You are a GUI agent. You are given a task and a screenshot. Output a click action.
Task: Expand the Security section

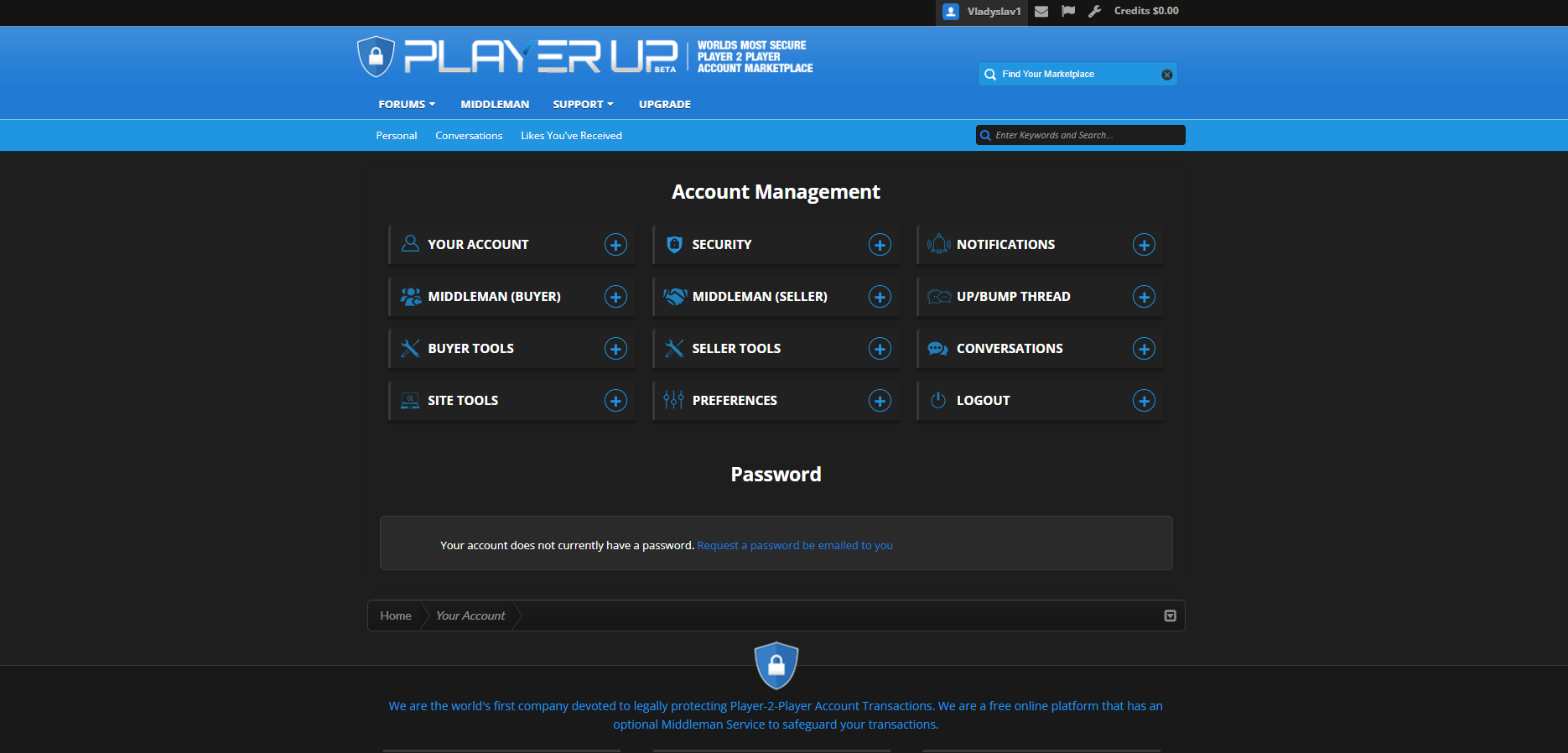(880, 245)
